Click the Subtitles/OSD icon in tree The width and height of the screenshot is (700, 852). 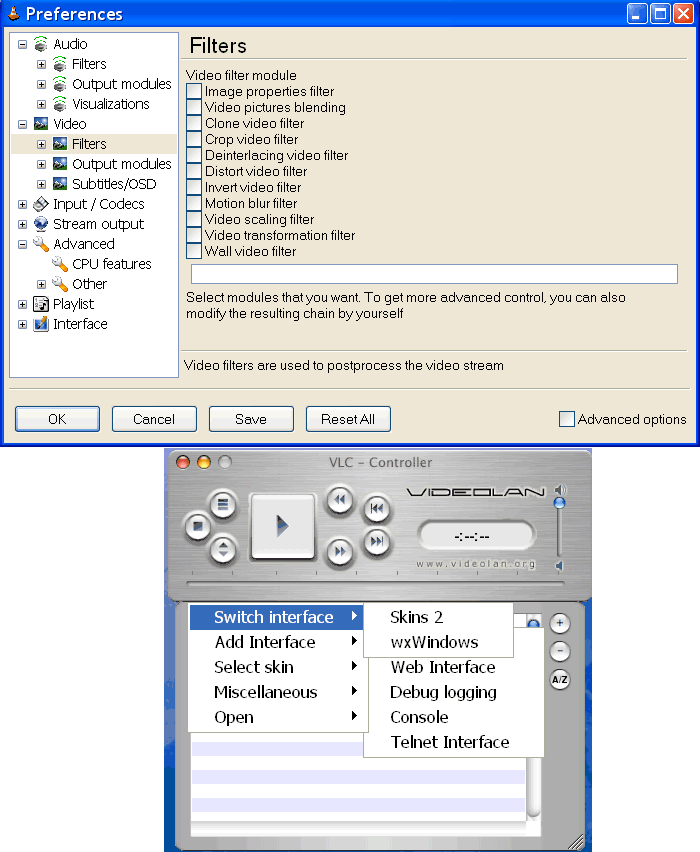(x=60, y=184)
